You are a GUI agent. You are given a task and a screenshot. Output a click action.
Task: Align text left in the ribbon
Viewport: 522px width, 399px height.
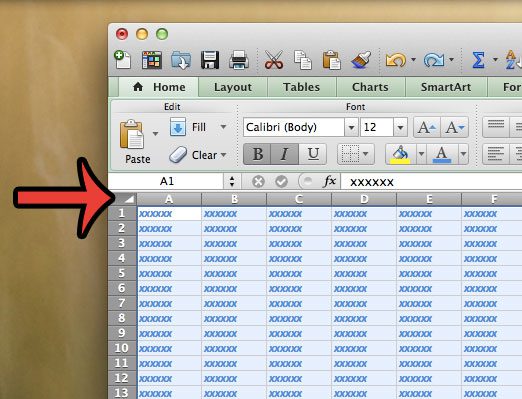pos(496,154)
